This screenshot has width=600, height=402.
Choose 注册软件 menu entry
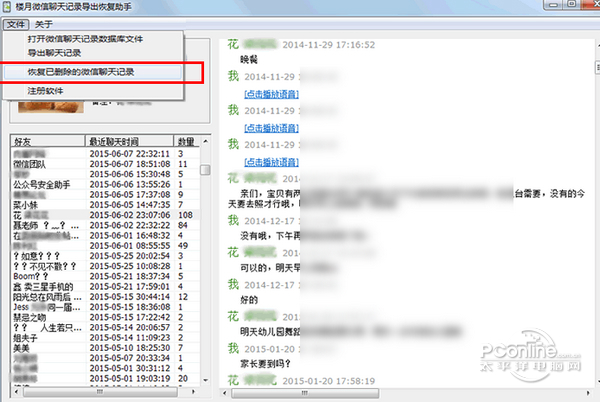click(45, 91)
